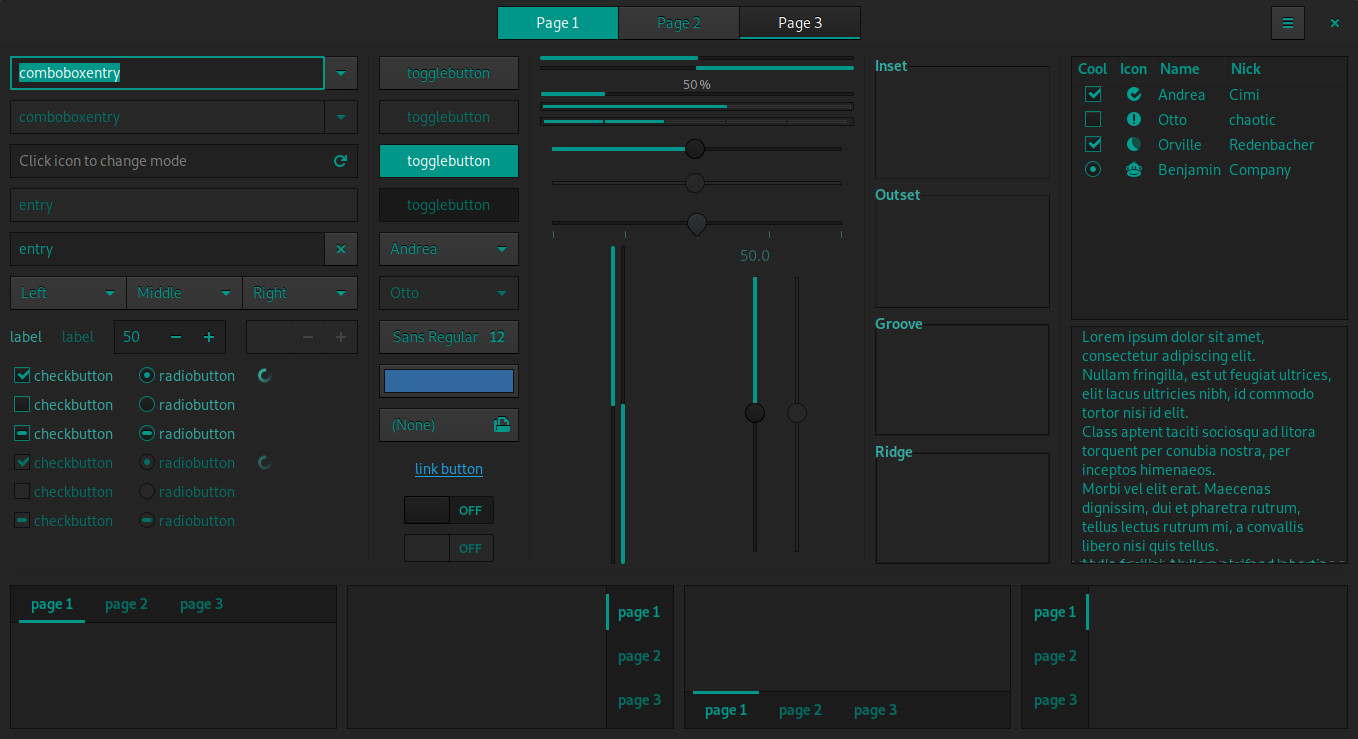
Task: Uncheck the Cool checkbox for Orville
Action: pyautogui.click(x=1093, y=144)
